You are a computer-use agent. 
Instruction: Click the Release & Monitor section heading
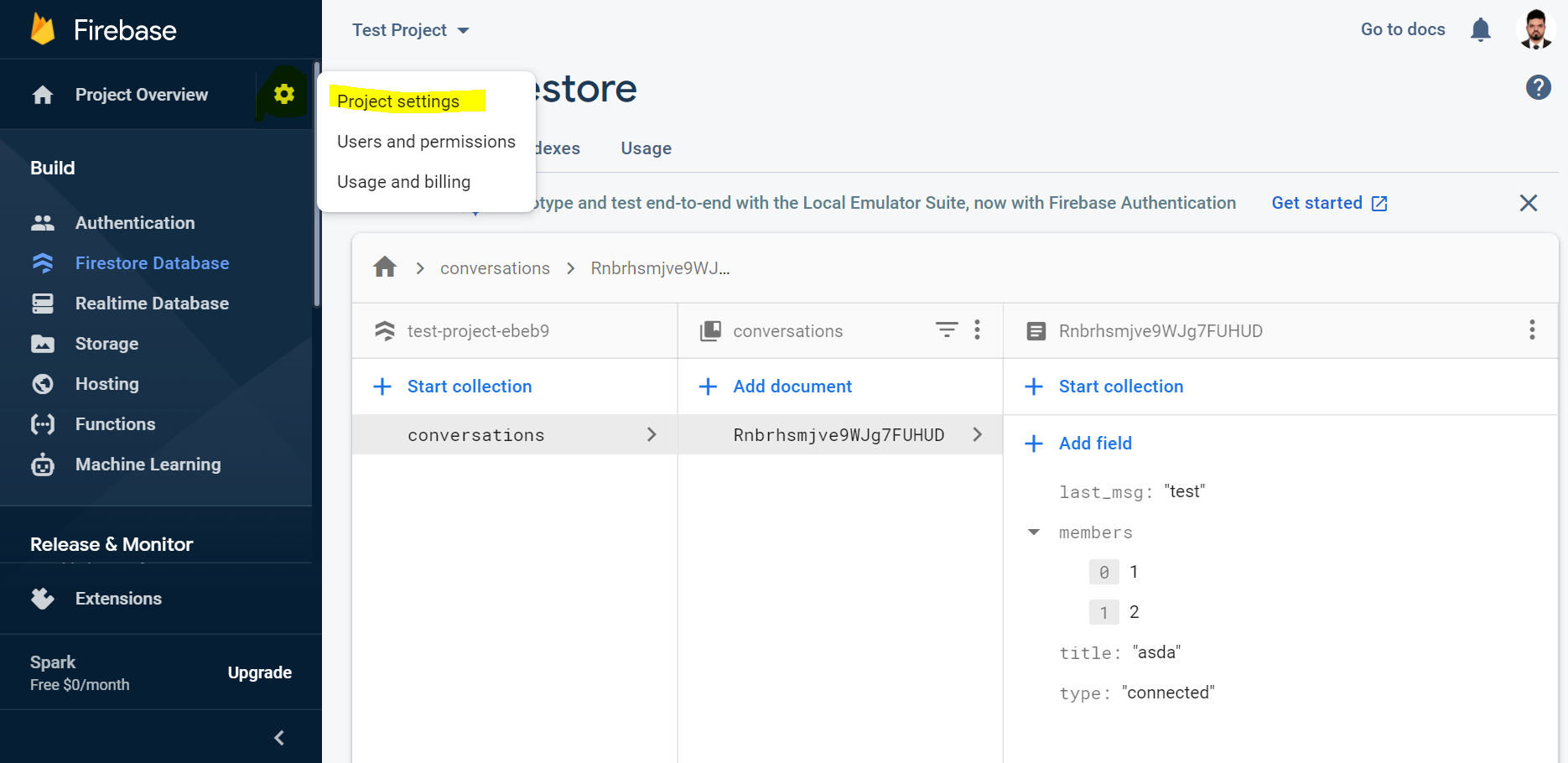(112, 544)
